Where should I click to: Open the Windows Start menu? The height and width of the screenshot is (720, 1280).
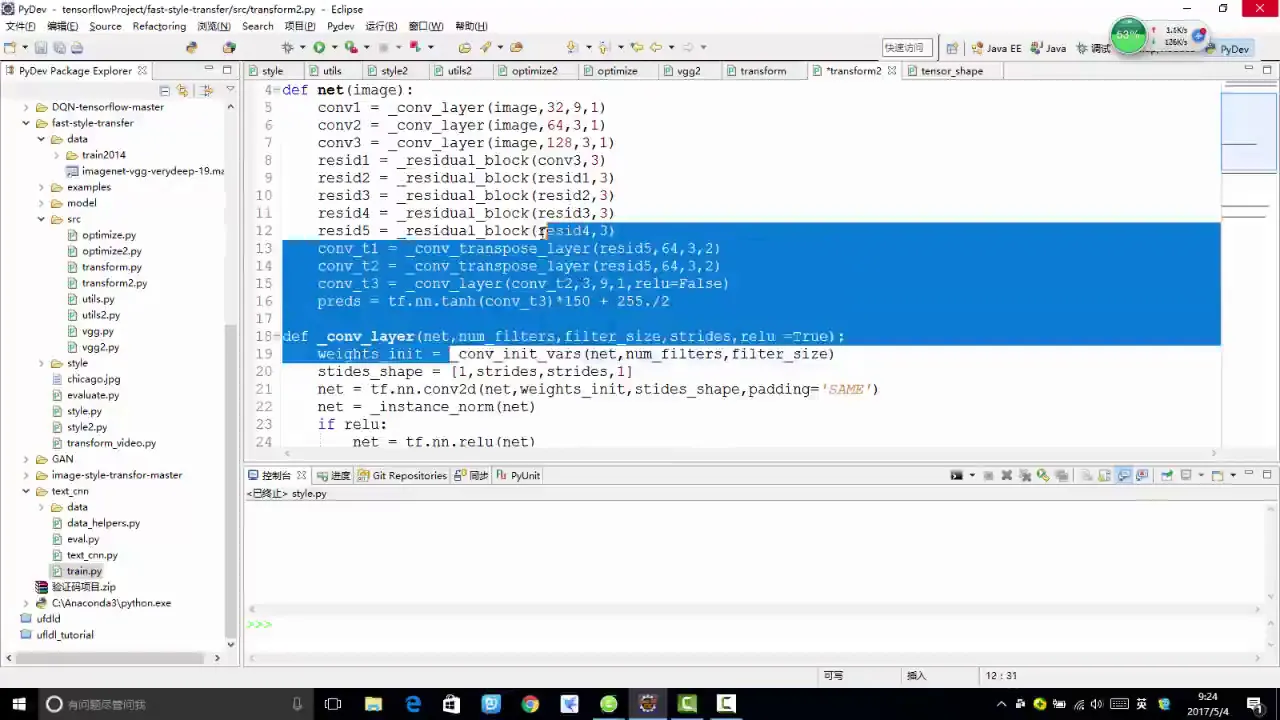pos(18,704)
